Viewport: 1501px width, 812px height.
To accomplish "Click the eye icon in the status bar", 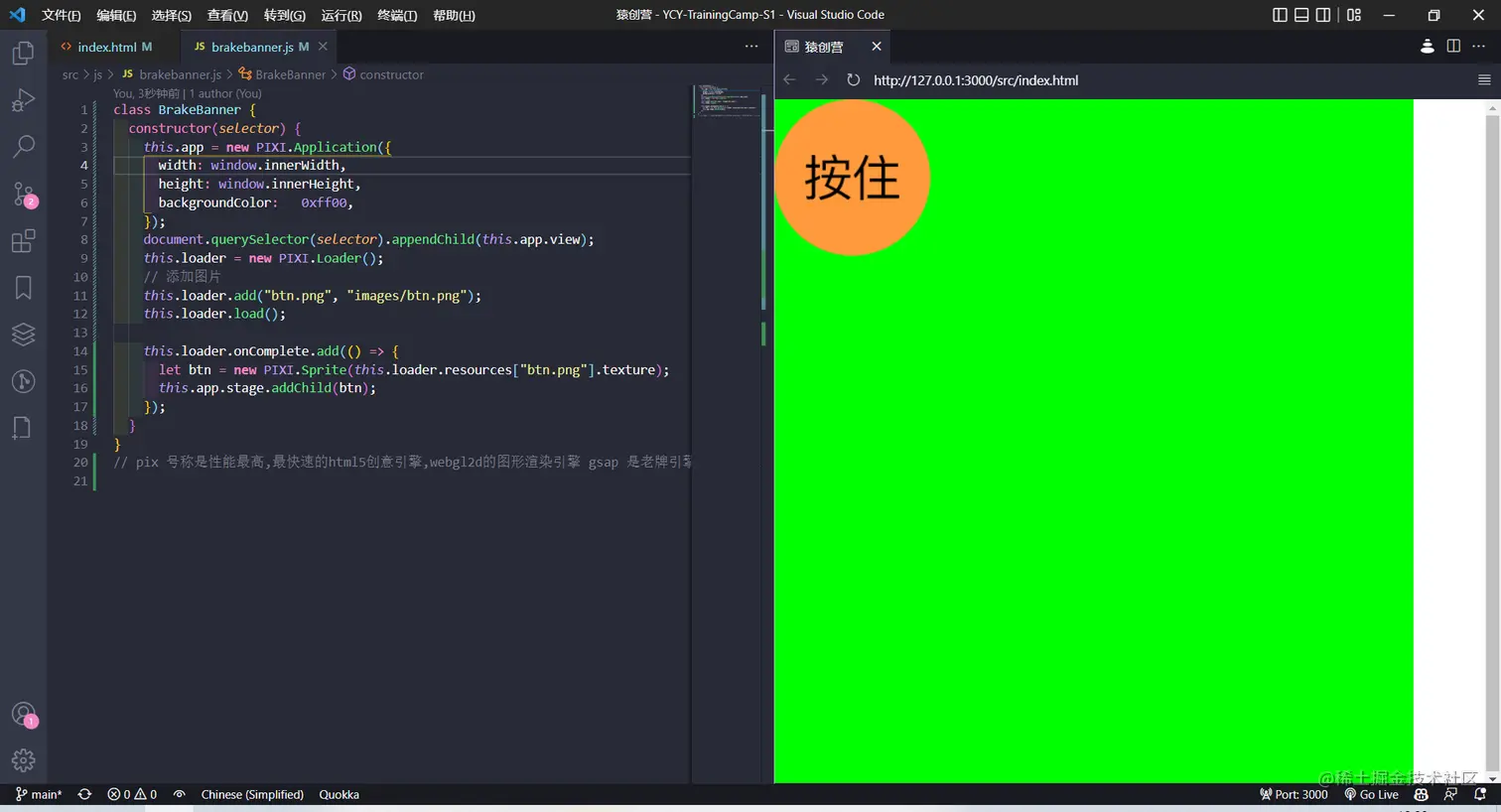I will [x=179, y=794].
